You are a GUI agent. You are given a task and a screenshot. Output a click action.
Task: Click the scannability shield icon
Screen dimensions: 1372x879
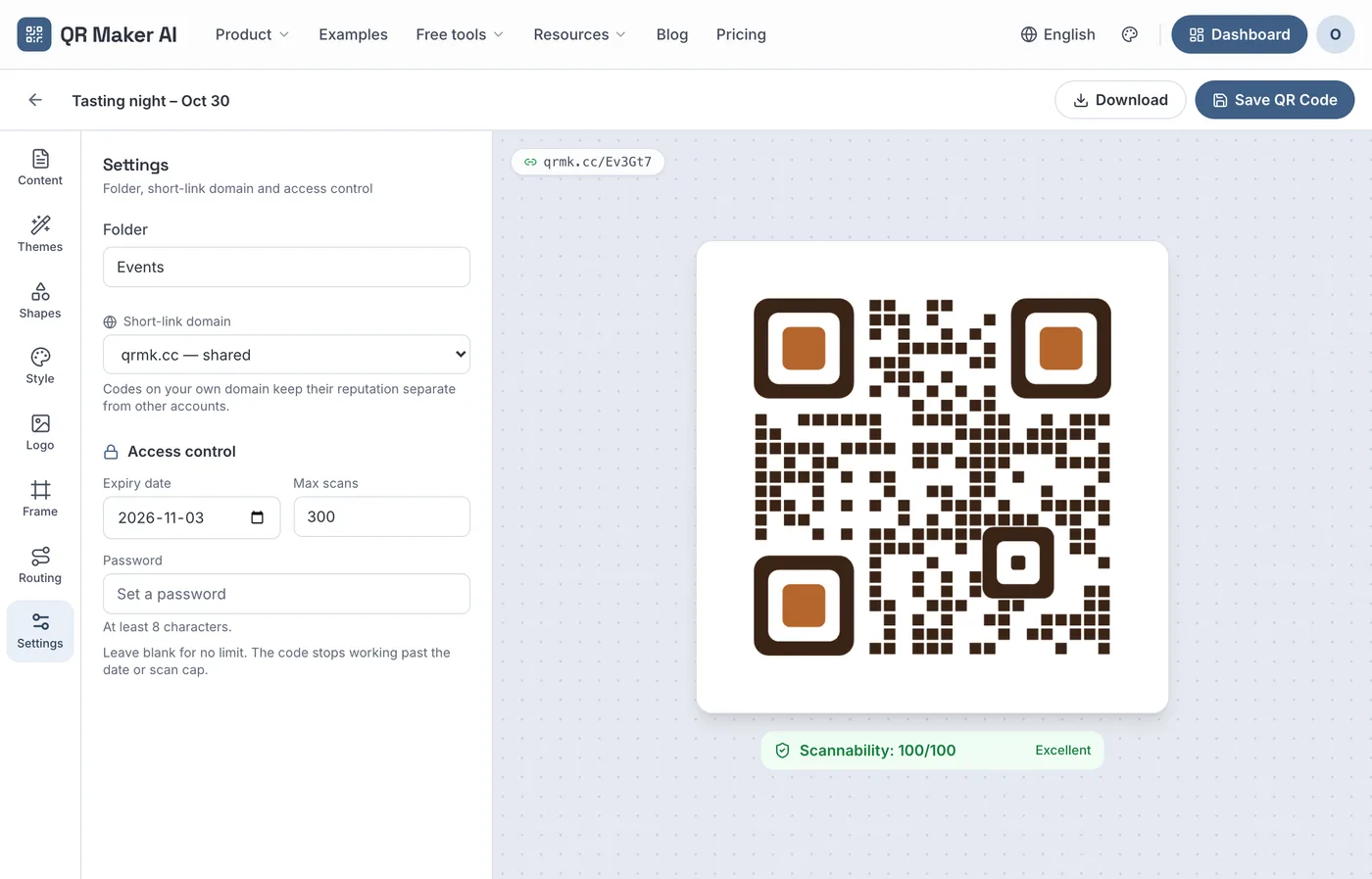pos(782,751)
